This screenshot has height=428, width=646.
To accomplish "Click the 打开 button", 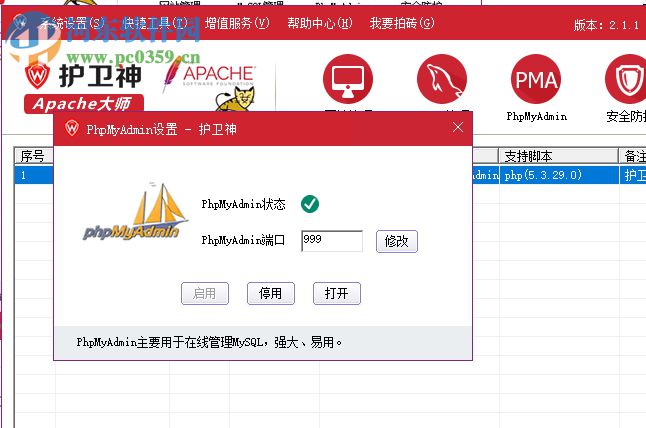I will (337, 293).
